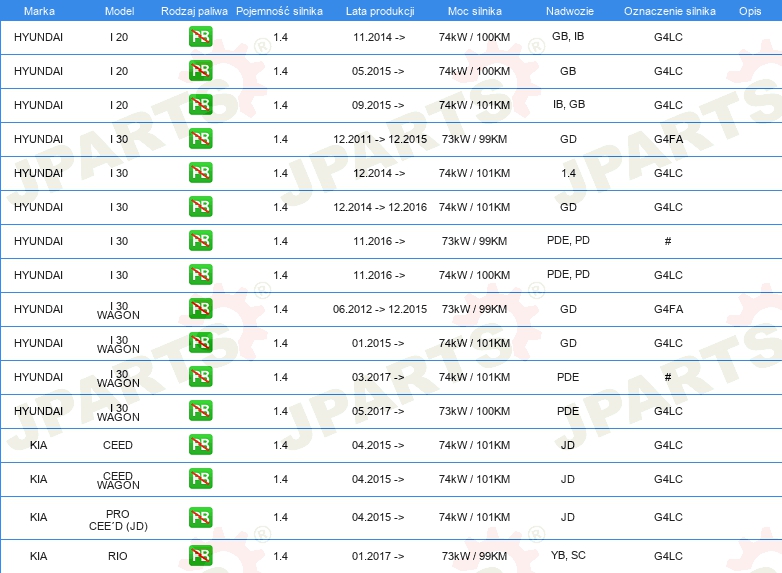This screenshot has height=573, width=782.
Task: Select the '01.2015 ->' production date cell
Action: 378,343
